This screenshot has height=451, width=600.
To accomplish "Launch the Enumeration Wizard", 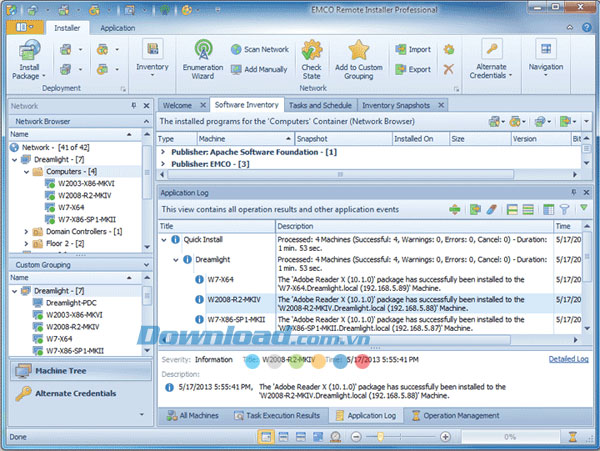I will (203, 59).
